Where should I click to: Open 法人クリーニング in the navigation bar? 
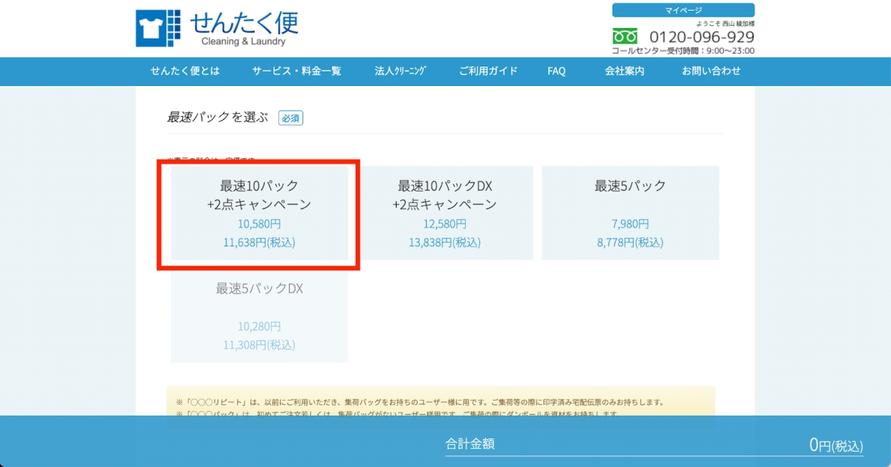(400, 71)
